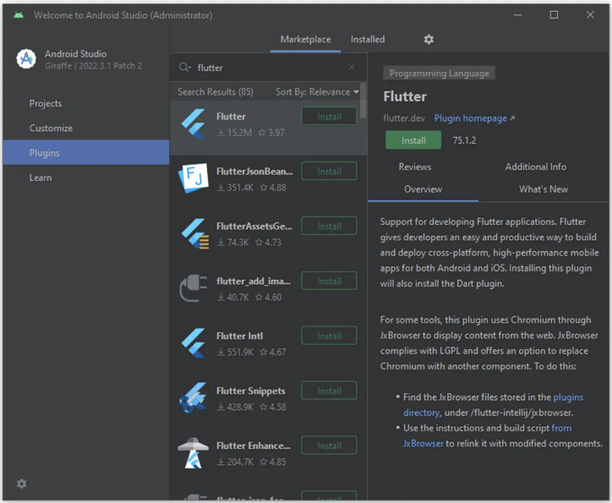The height and width of the screenshot is (503, 612).
Task: Open the Sort By: Relevance dropdown
Action: click(x=317, y=92)
